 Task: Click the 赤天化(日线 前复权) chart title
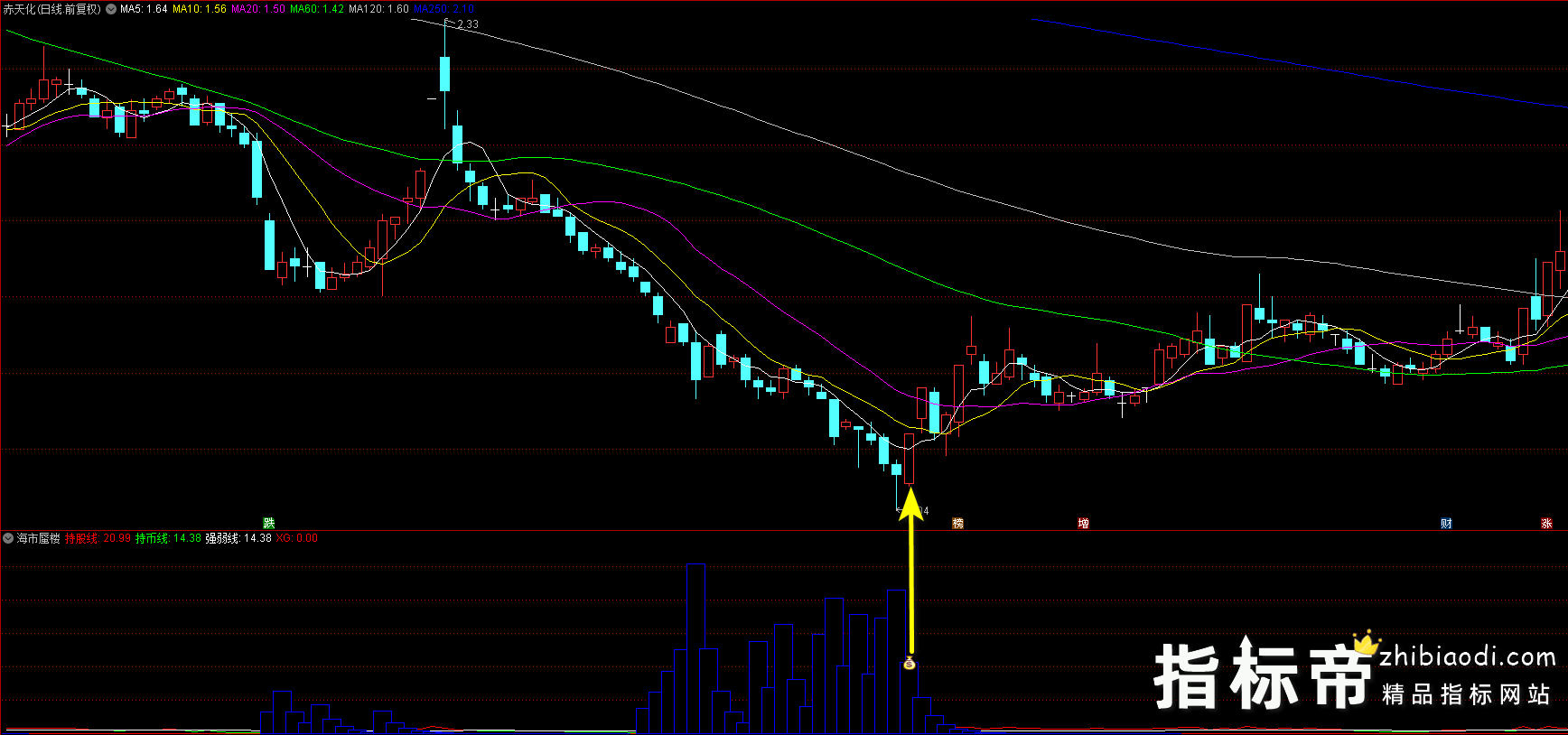point(51,9)
